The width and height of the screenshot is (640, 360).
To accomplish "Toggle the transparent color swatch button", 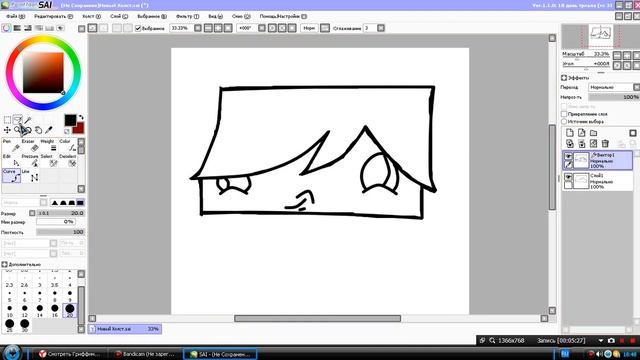I will click(x=67, y=131).
